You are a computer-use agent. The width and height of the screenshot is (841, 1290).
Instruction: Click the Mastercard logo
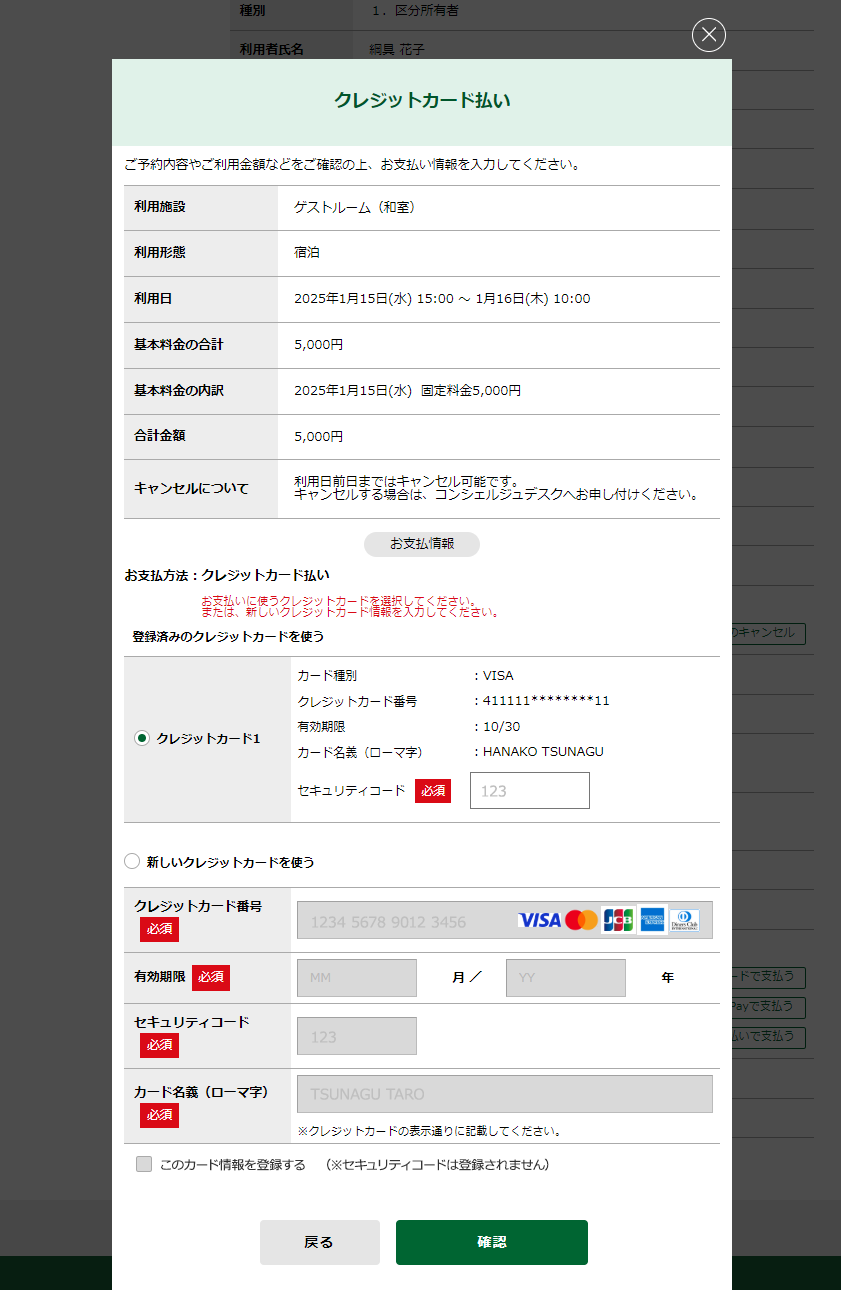click(581, 920)
